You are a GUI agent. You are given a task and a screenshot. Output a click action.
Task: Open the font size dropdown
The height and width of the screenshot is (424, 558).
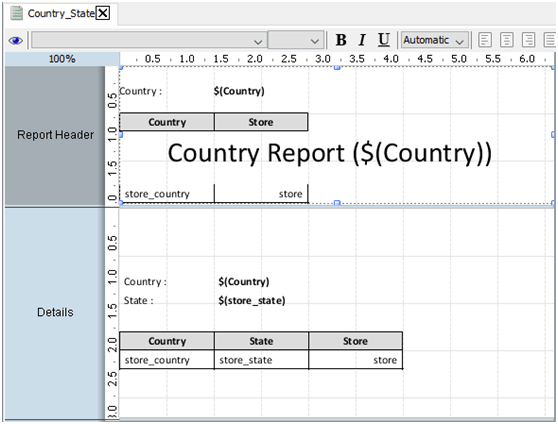[x=295, y=40]
